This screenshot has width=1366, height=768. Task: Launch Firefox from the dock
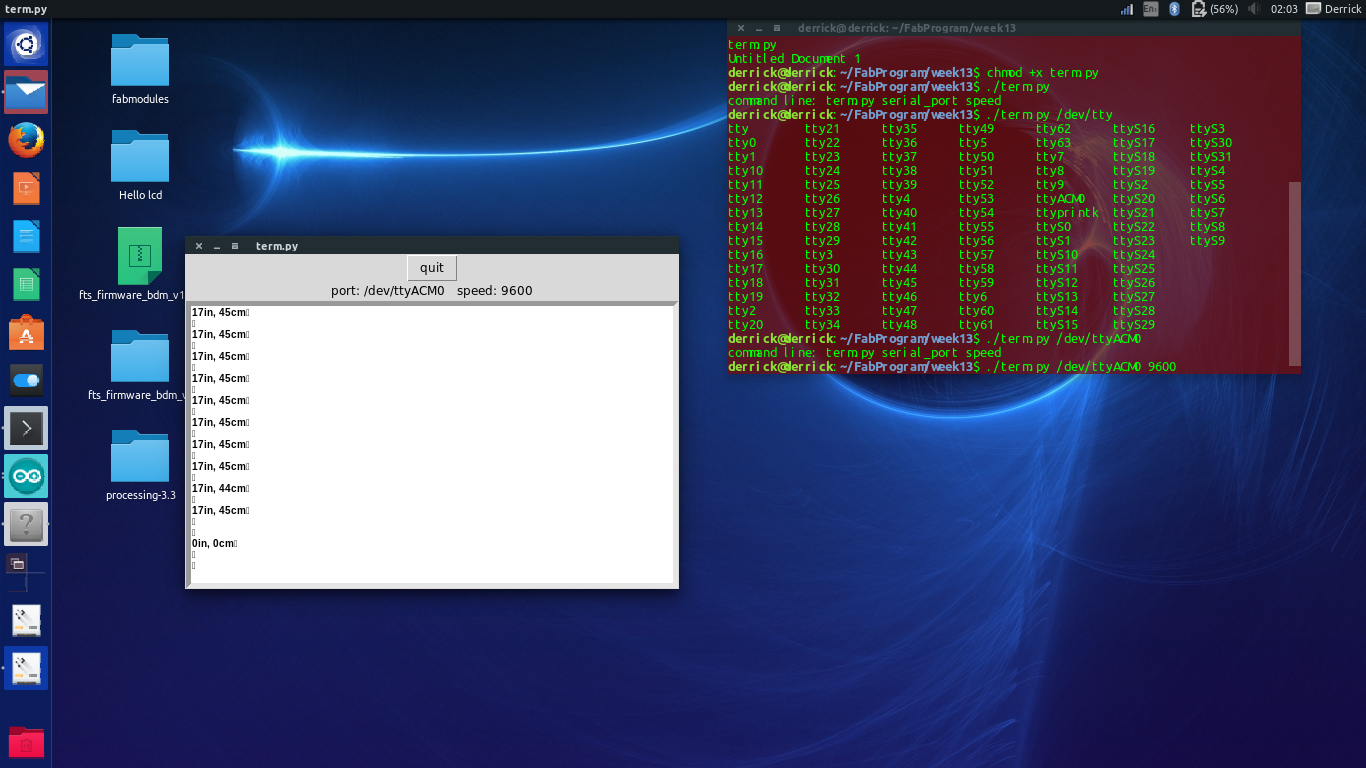coord(26,141)
